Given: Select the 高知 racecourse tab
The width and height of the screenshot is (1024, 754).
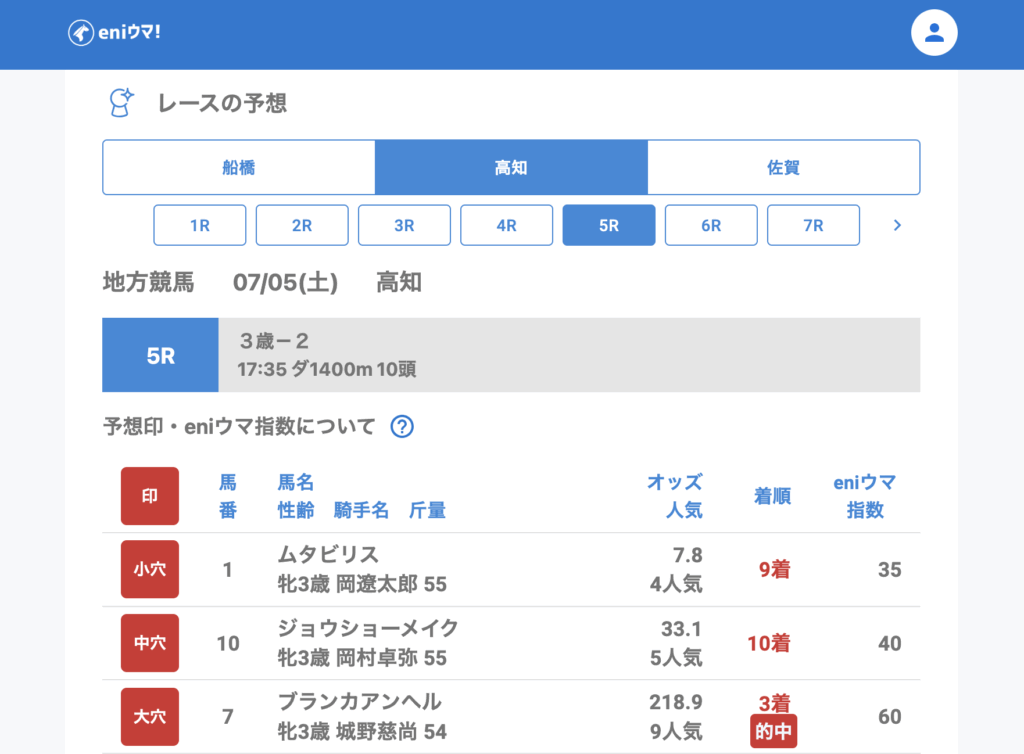Looking at the screenshot, I should point(511,168).
